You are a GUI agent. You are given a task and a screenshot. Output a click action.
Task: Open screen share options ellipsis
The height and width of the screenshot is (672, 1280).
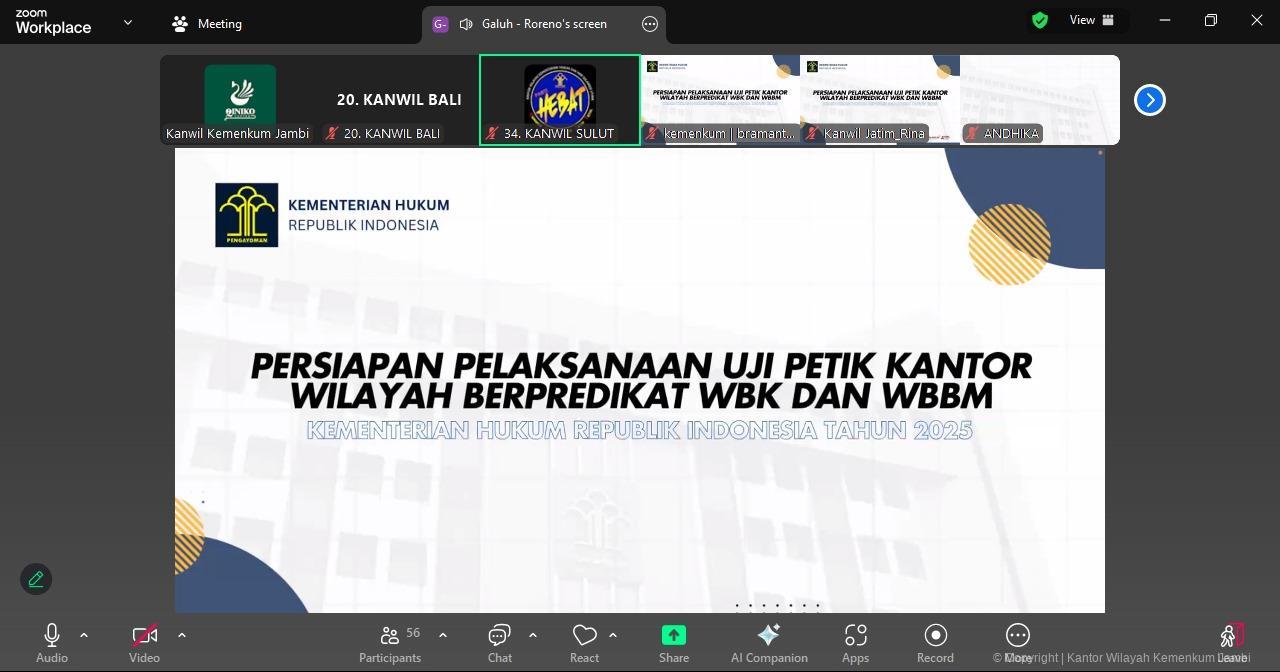650,24
